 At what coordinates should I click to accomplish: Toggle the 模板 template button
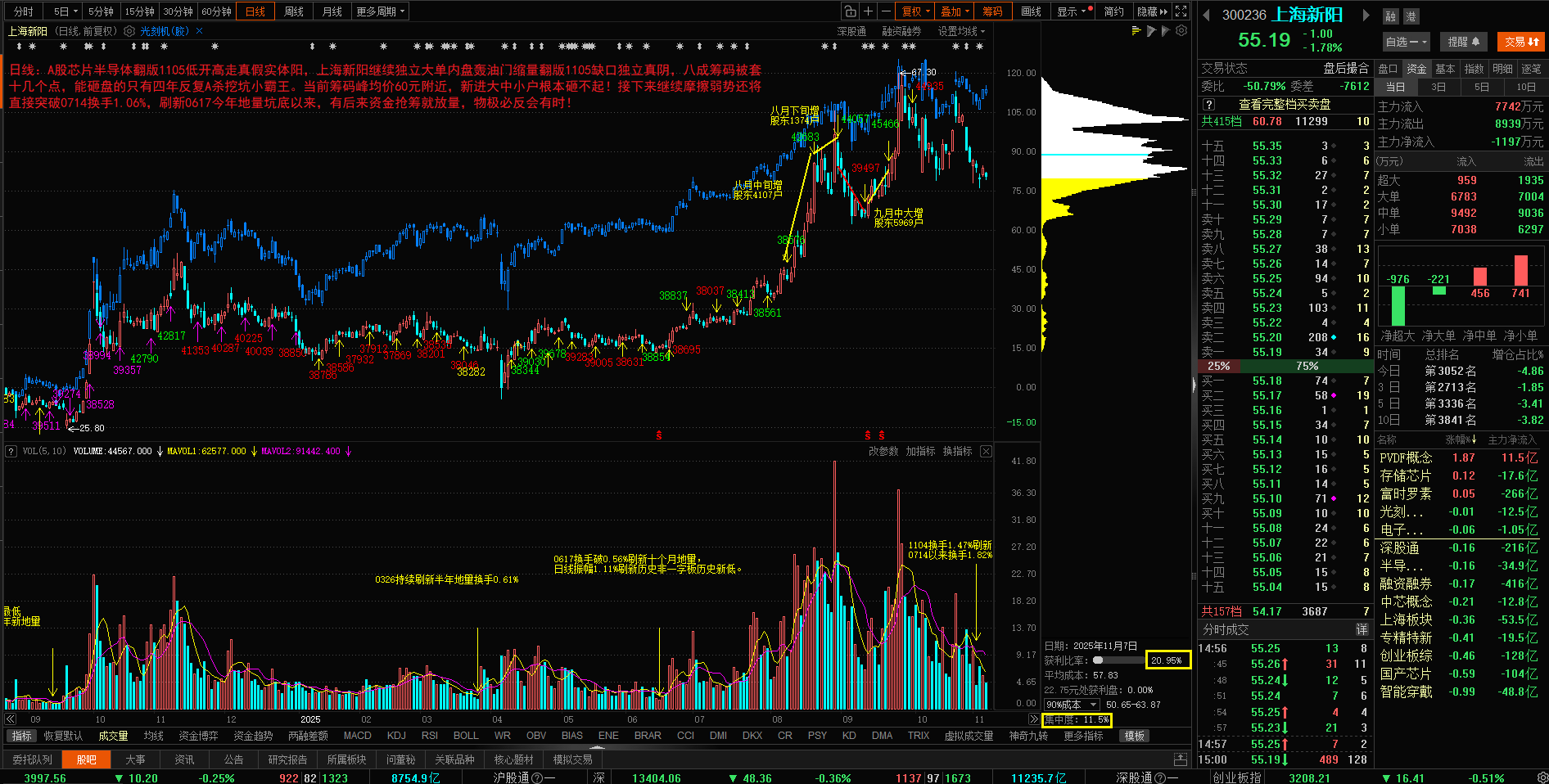1134,736
